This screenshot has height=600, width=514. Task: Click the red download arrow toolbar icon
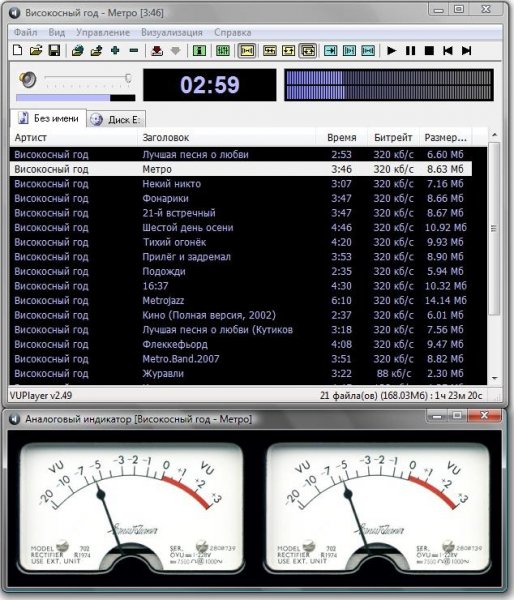pyautogui.click(x=157, y=51)
